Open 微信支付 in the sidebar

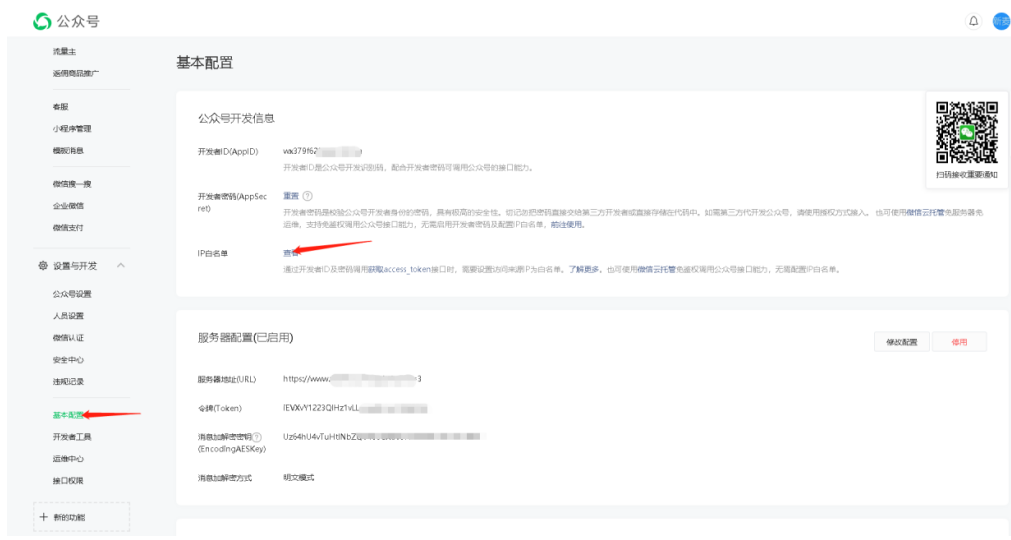pyautogui.click(x=68, y=227)
